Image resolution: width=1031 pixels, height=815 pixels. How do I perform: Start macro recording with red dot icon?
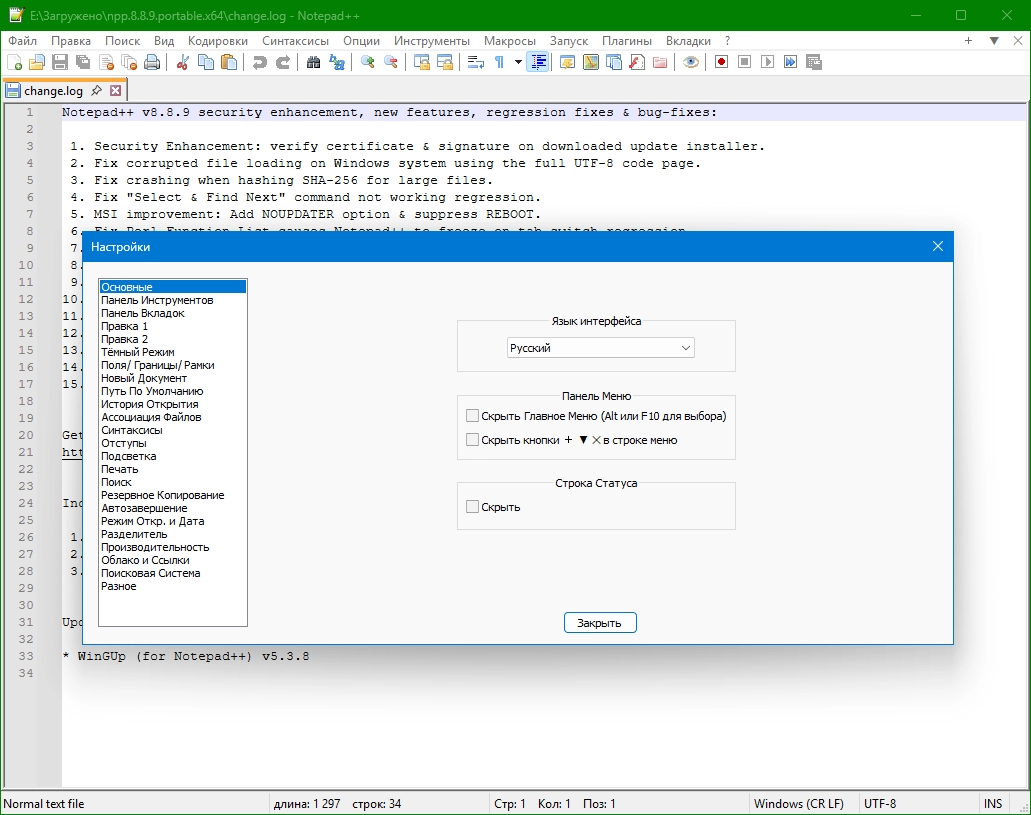click(721, 62)
